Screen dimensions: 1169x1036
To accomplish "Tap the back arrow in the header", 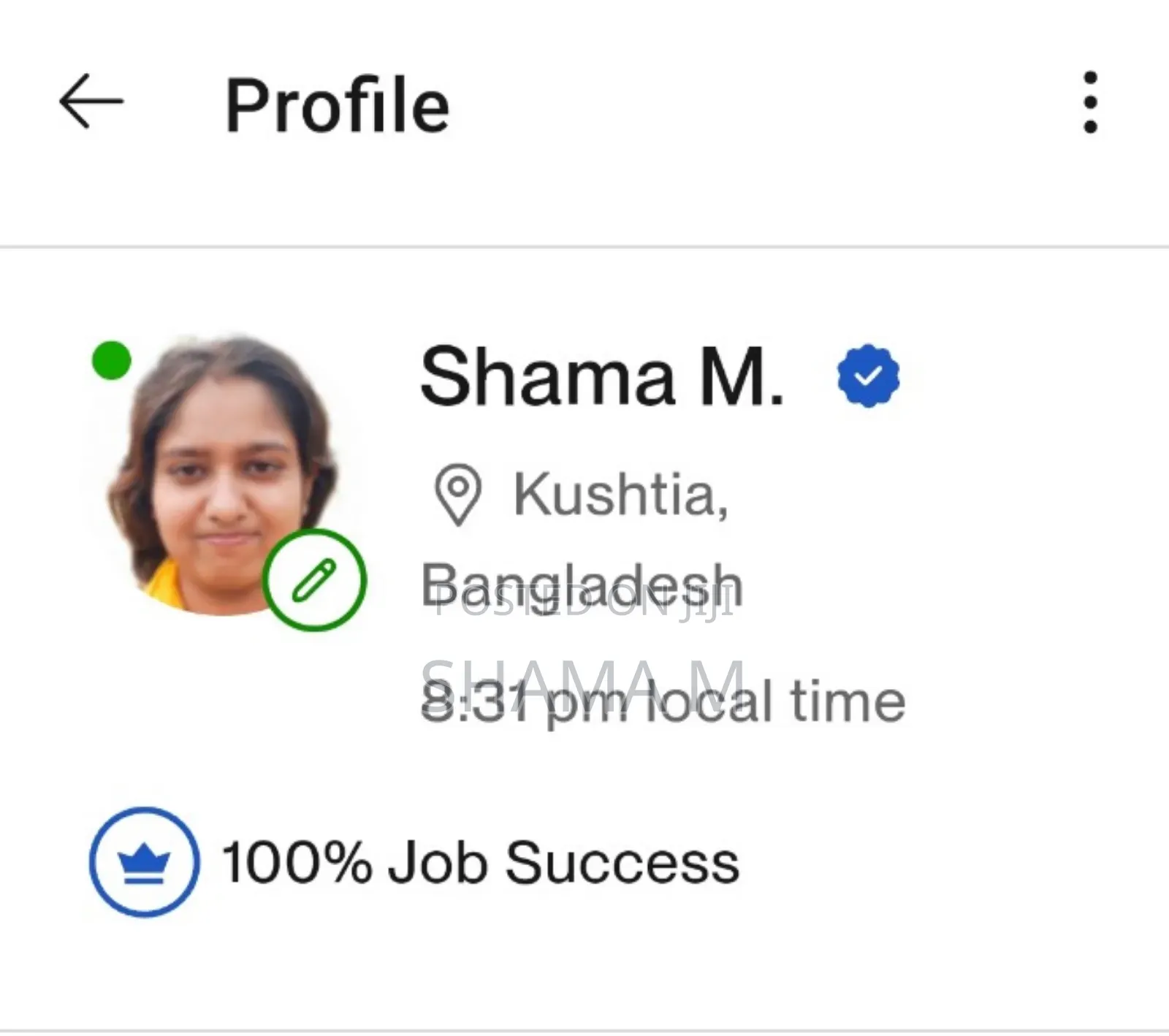I will coord(90,102).
